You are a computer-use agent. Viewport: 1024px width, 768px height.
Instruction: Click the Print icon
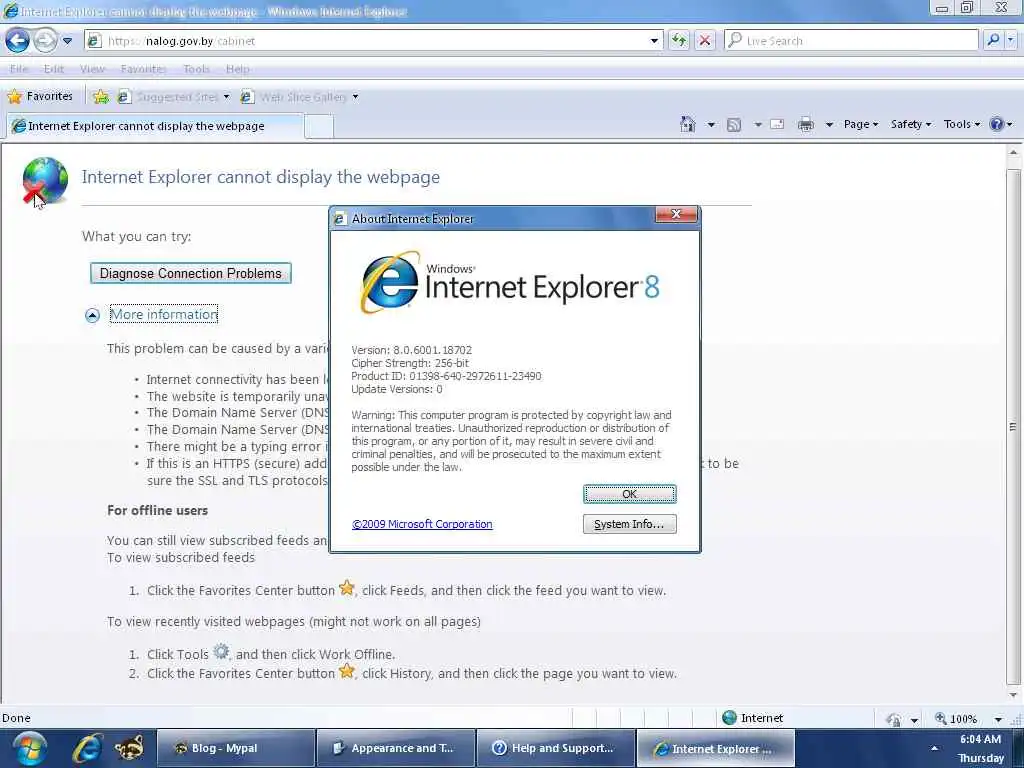[x=806, y=124]
